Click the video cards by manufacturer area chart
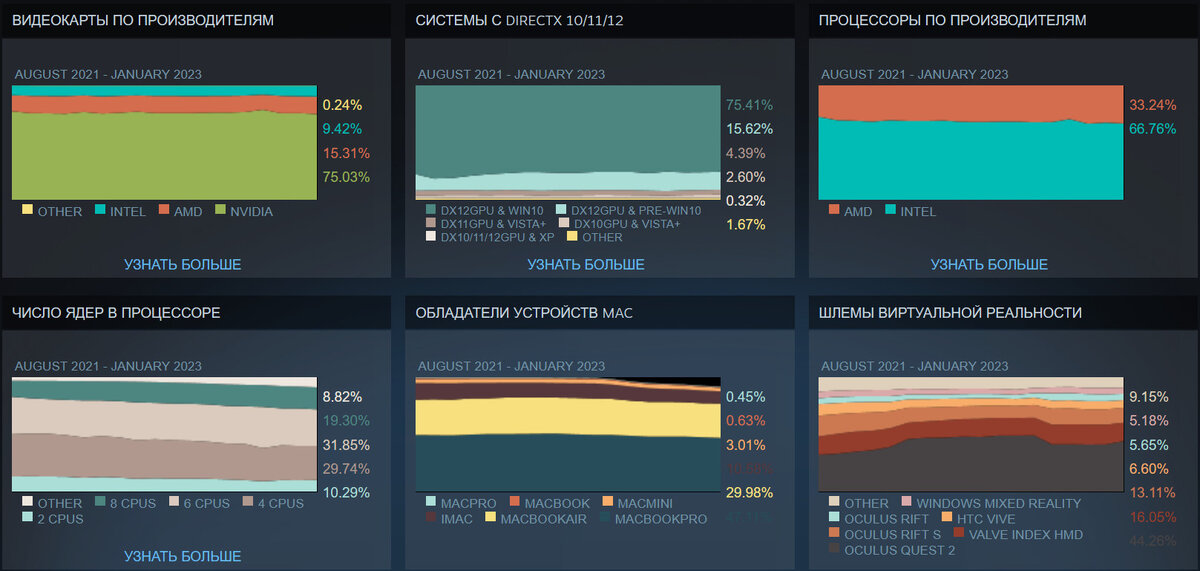The width and height of the screenshot is (1200, 571). click(164, 143)
